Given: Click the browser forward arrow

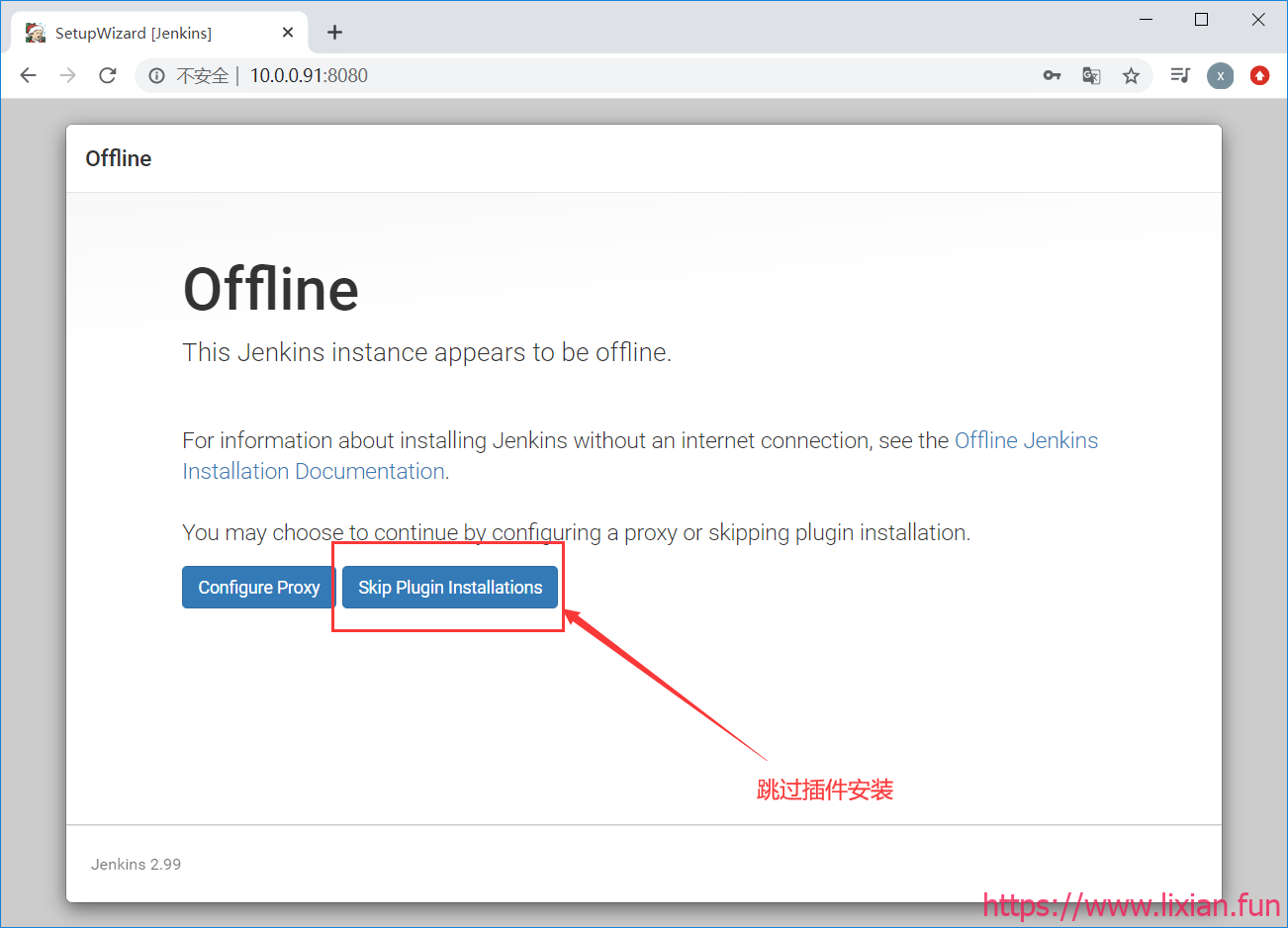Looking at the screenshot, I should click(x=67, y=75).
